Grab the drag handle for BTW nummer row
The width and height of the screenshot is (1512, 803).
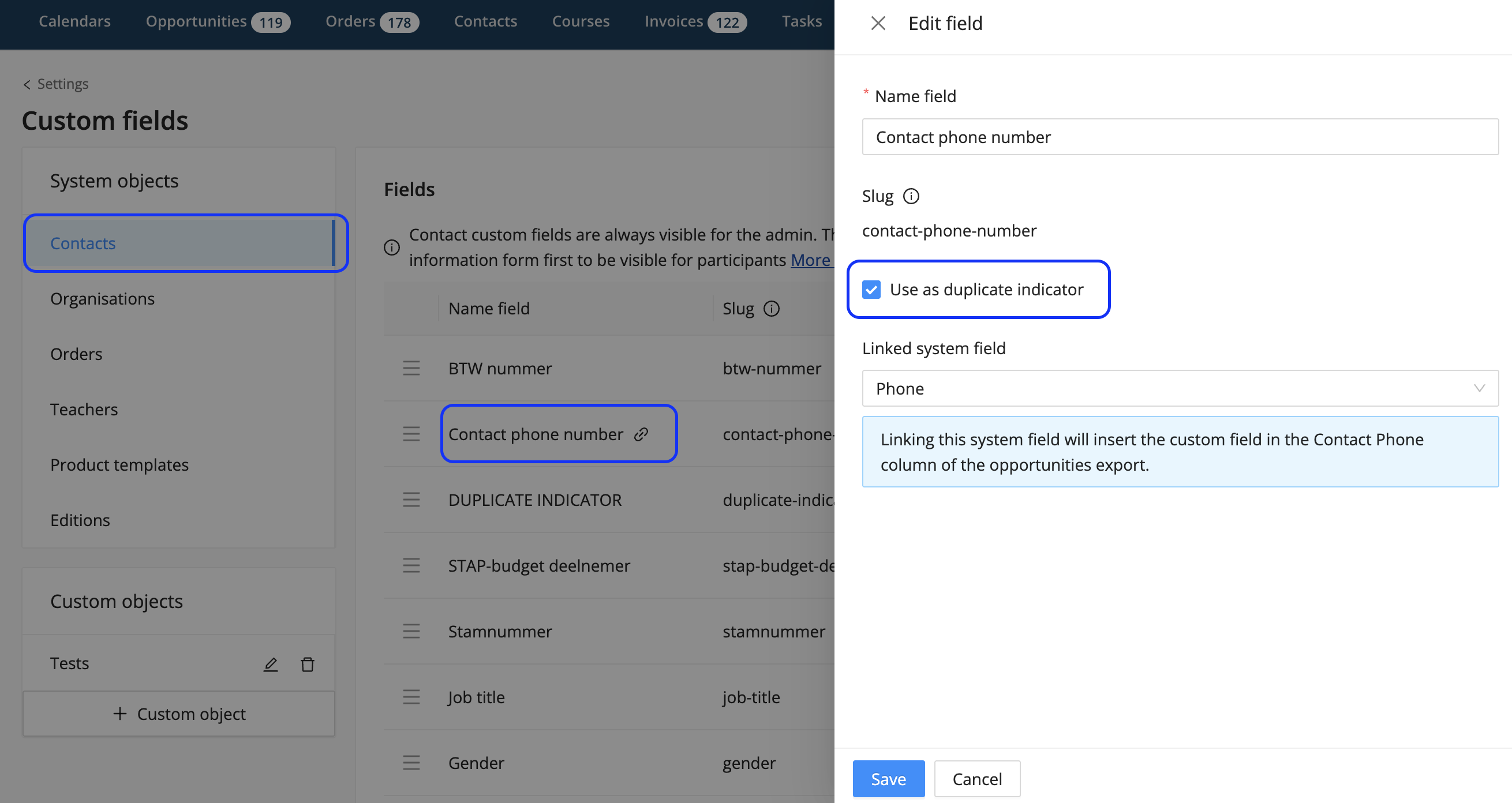click(411, 369)
